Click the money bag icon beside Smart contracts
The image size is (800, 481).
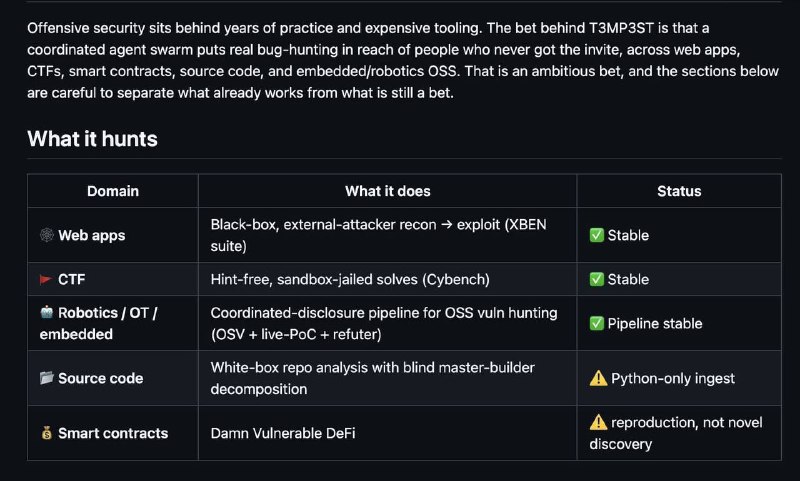pos(46,433)
